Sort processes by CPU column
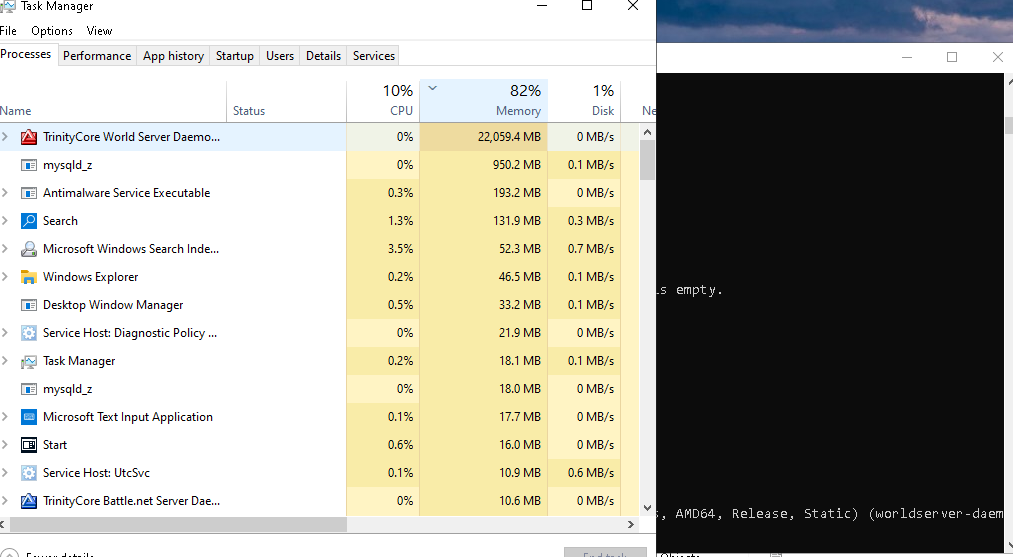 (383, 101)
